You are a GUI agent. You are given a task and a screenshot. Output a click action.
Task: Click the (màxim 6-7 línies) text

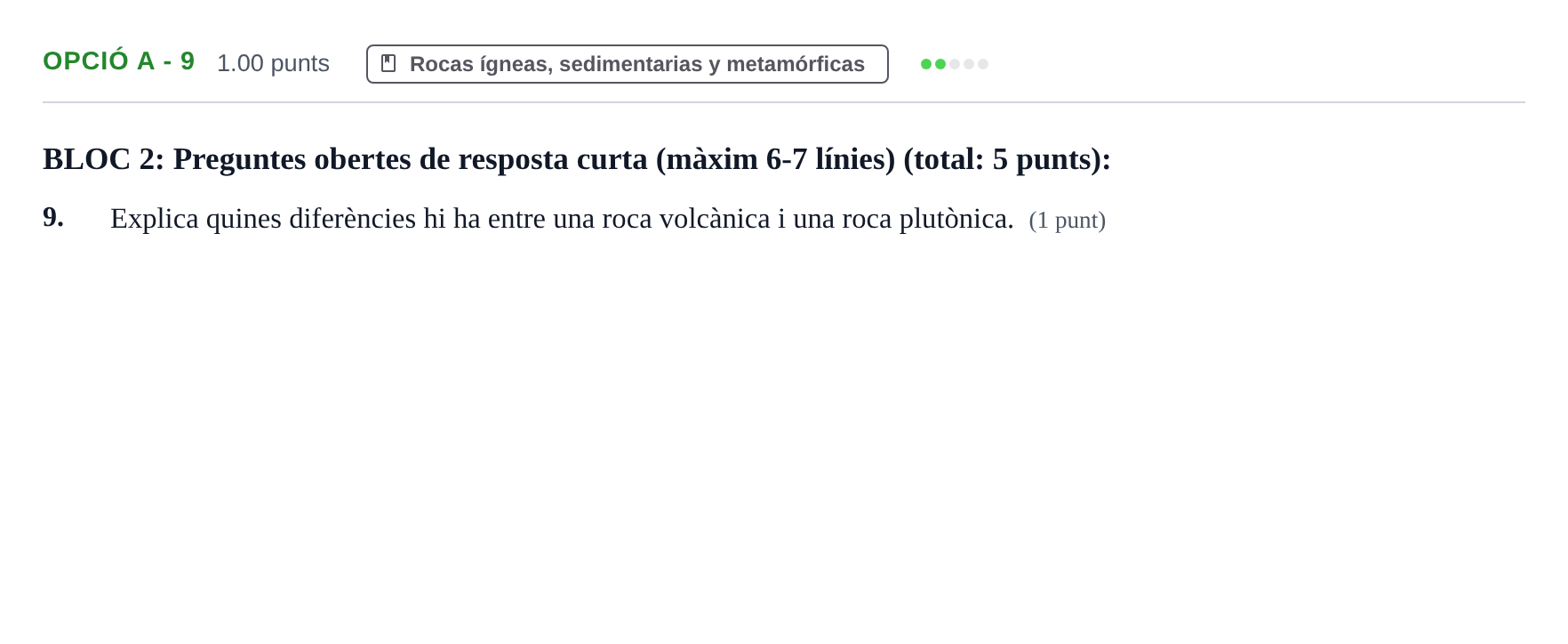(775, 159)
